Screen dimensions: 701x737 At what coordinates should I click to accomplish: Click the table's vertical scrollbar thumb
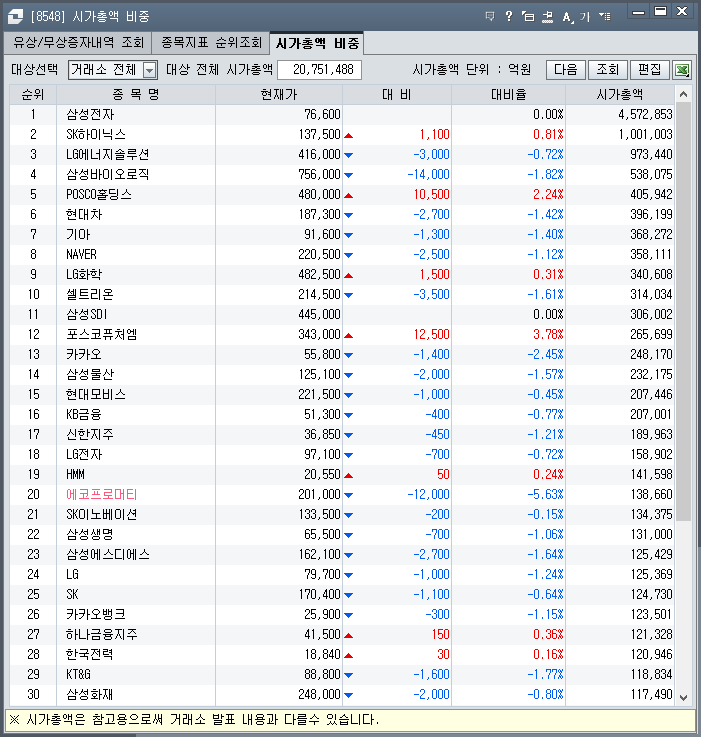click(x=684, y=312)
